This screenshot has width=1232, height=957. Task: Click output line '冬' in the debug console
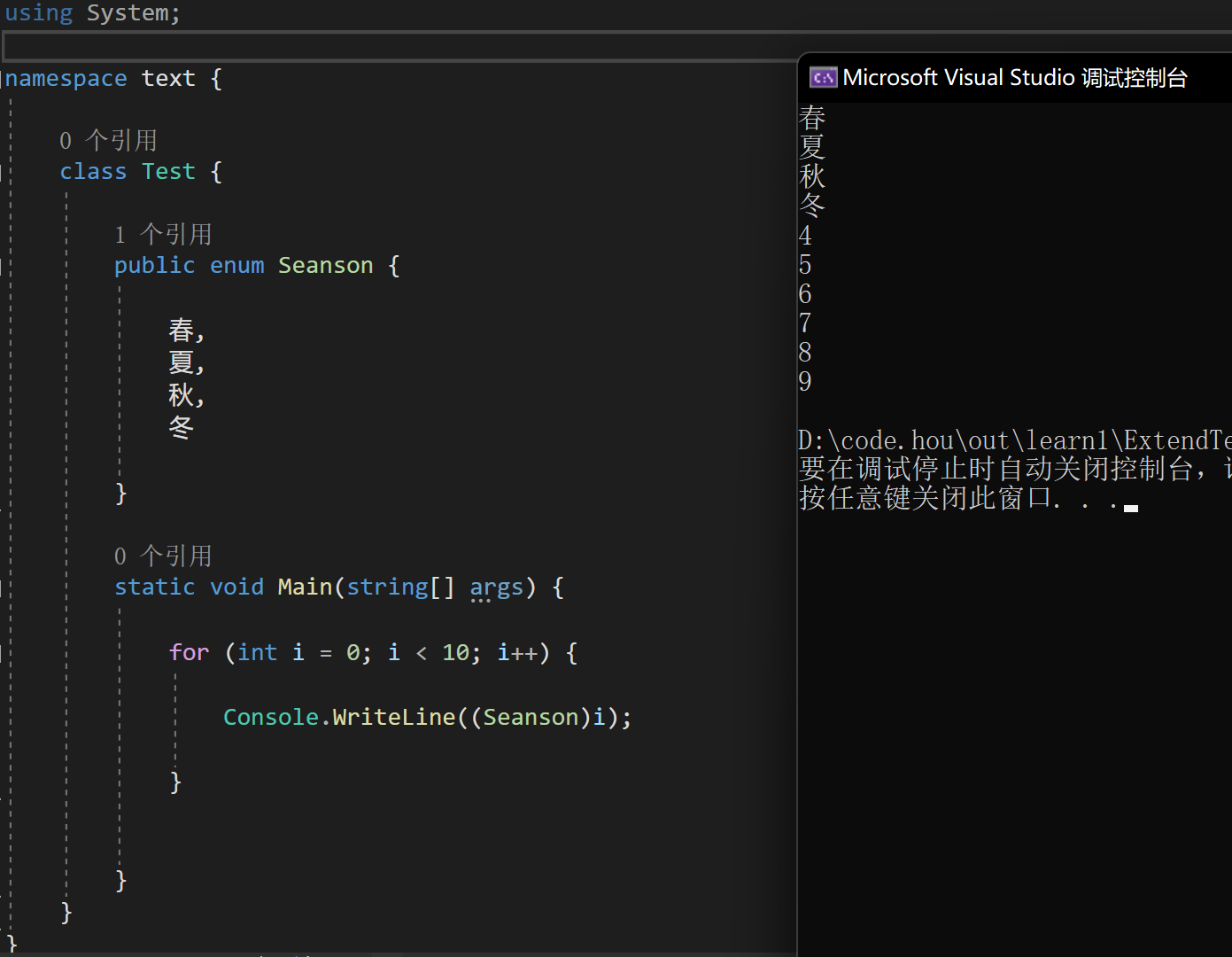pyautogui.click(x=812, y=205)
